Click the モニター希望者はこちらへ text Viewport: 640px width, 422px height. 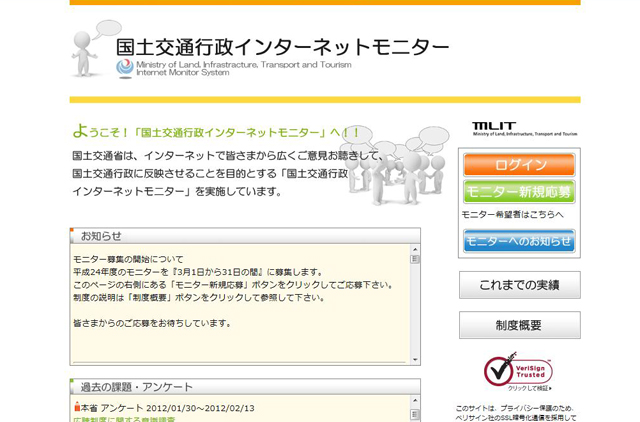512,214
